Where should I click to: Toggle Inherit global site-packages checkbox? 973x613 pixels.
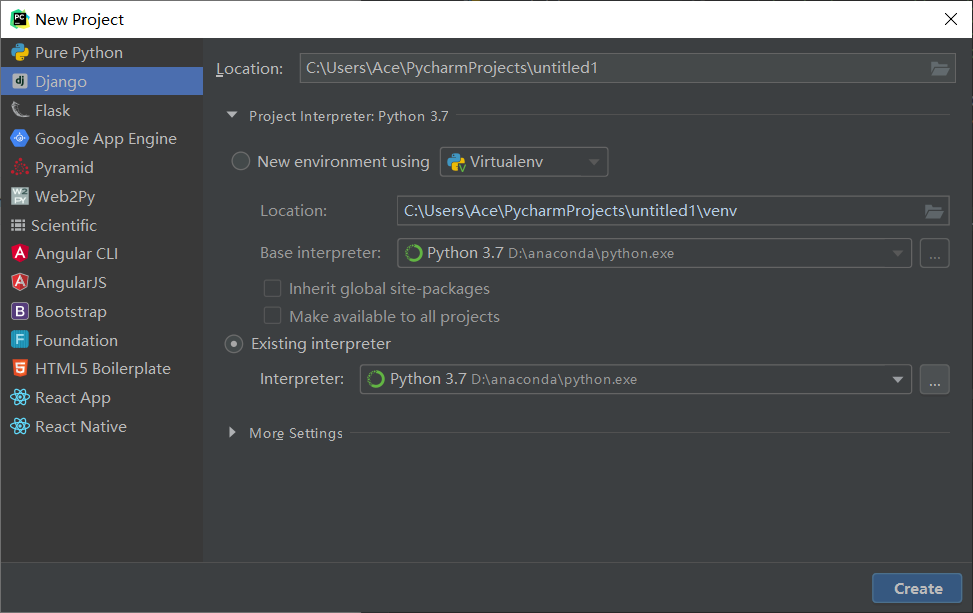[272, 289]
